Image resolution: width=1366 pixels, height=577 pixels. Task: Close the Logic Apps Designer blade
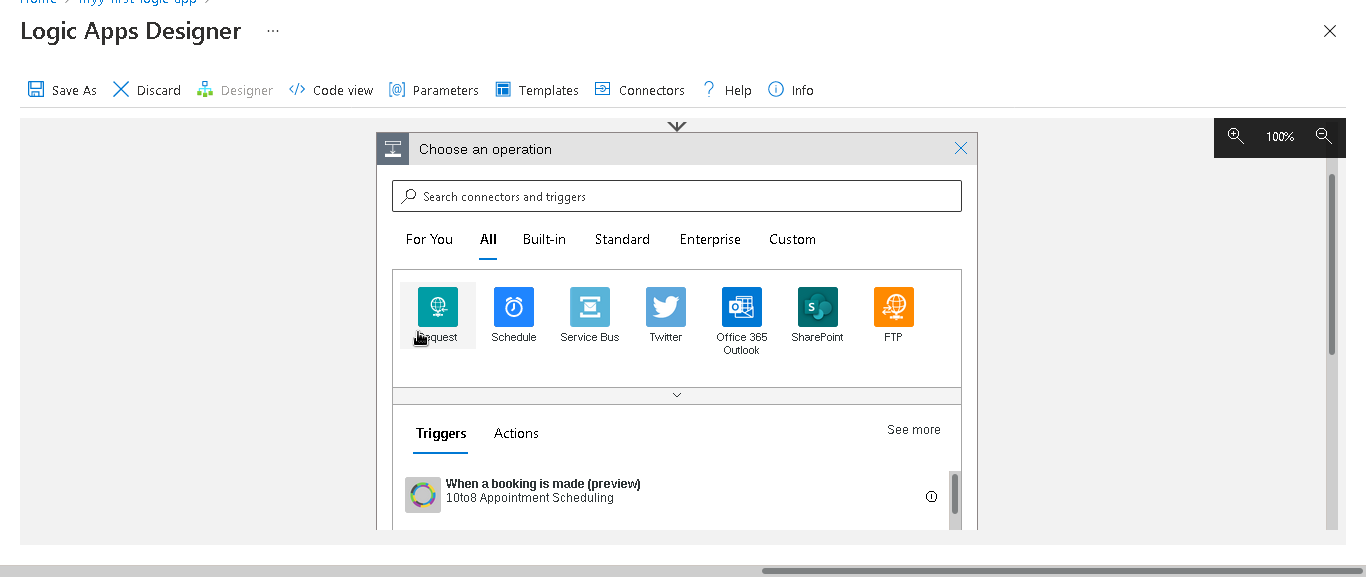coord(1330,31)
